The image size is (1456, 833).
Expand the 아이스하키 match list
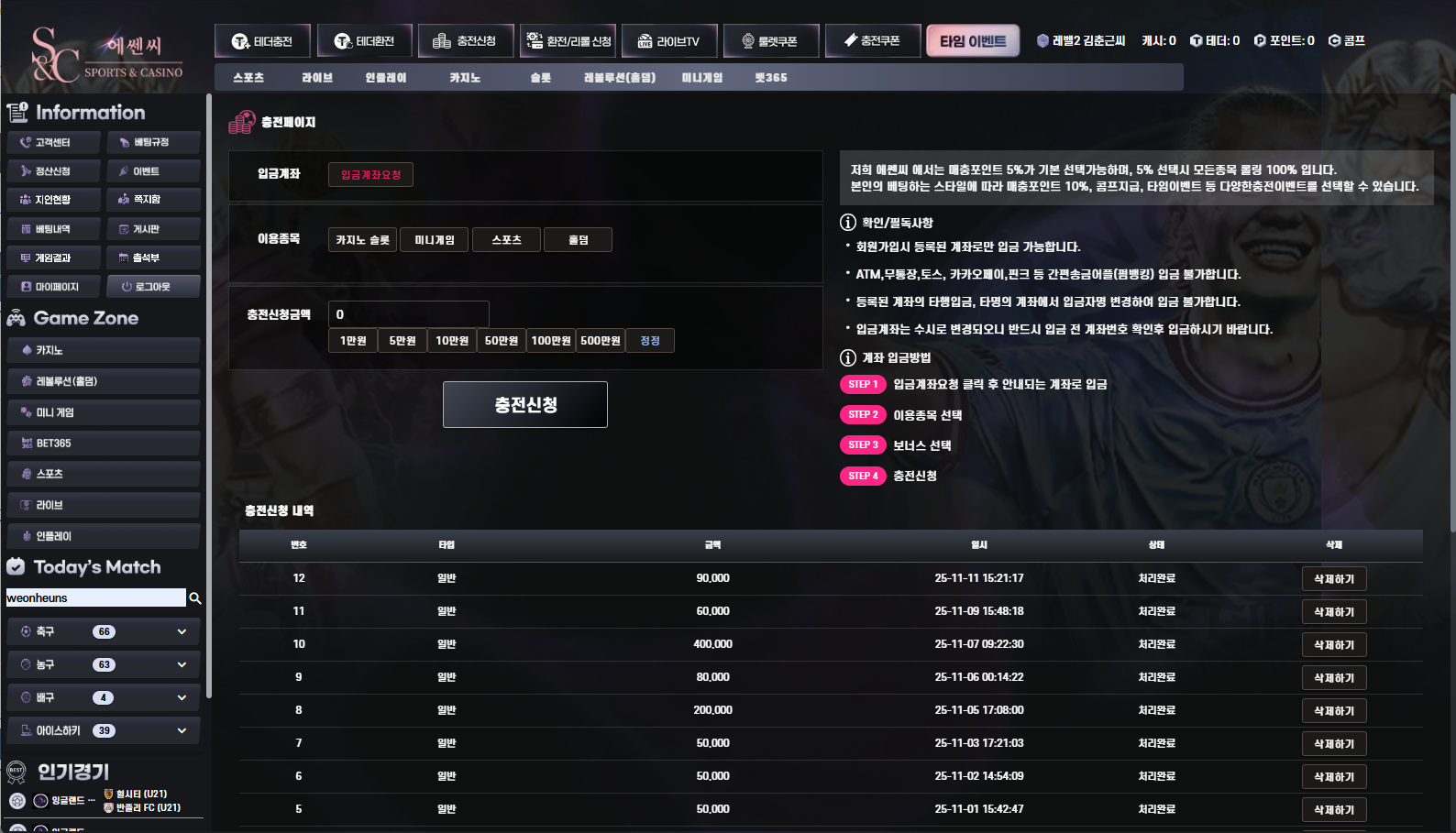182,731
